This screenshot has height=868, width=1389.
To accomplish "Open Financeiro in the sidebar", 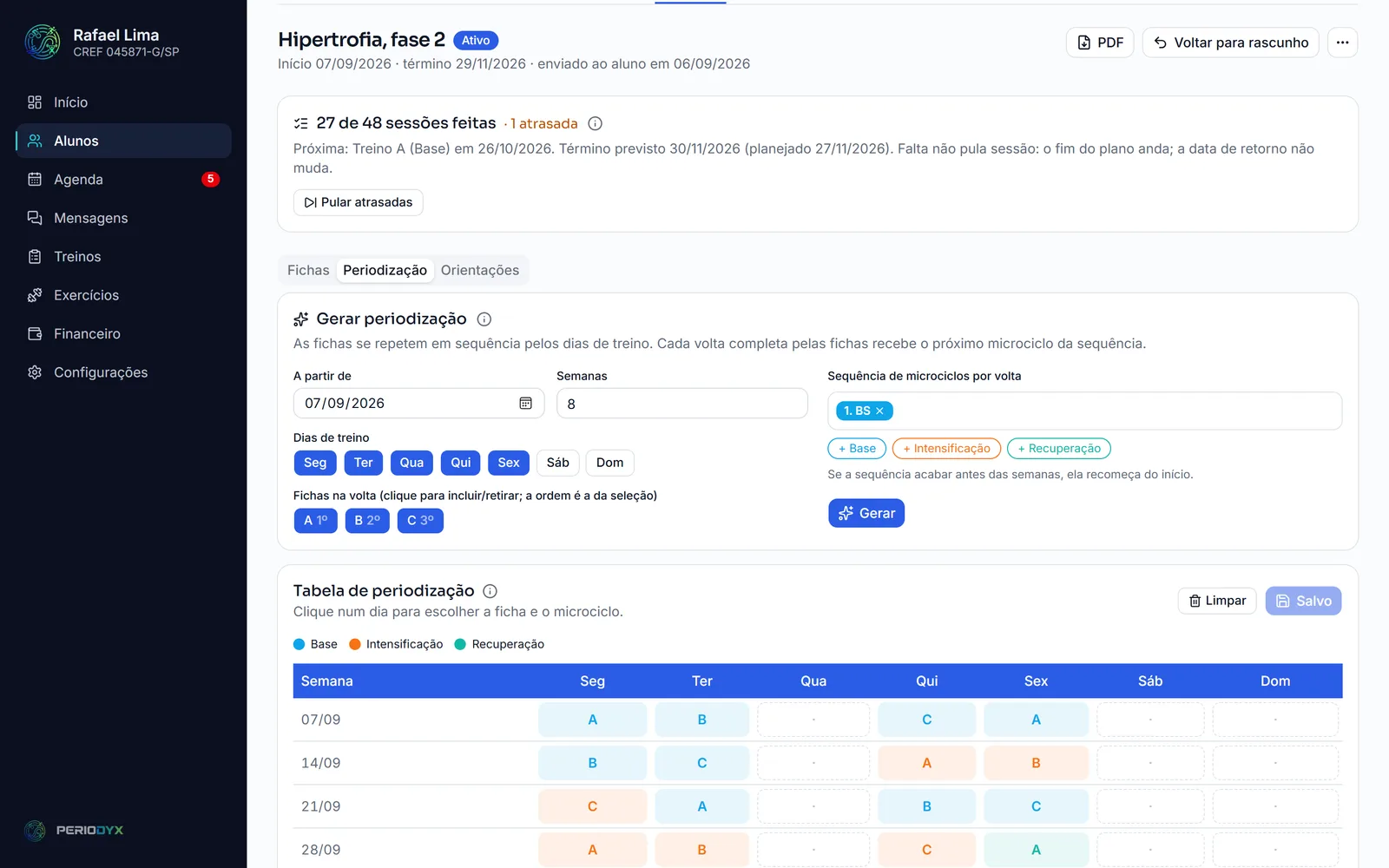I will [x=123, y=334].
